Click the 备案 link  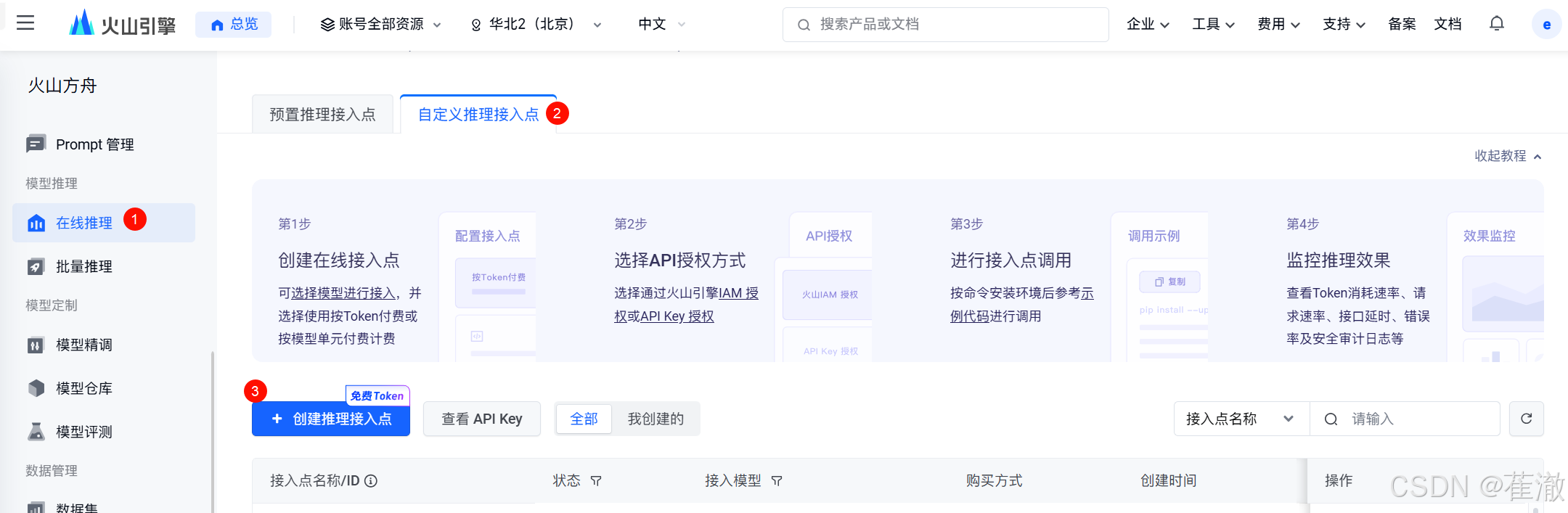[1402, 24]
